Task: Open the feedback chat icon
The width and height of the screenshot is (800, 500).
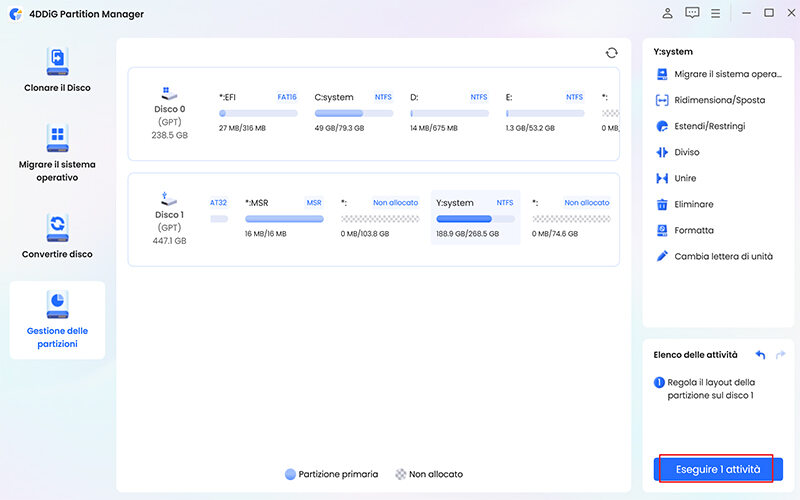Action: (x=692, y=13)
